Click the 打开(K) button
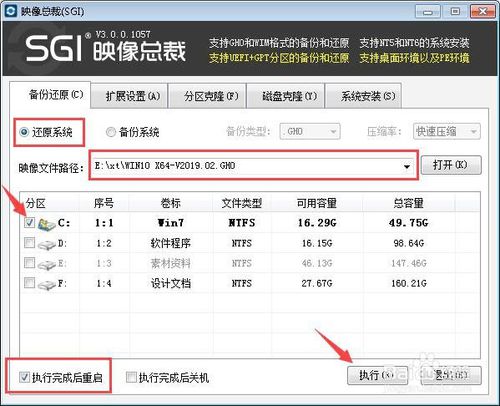 451,165
